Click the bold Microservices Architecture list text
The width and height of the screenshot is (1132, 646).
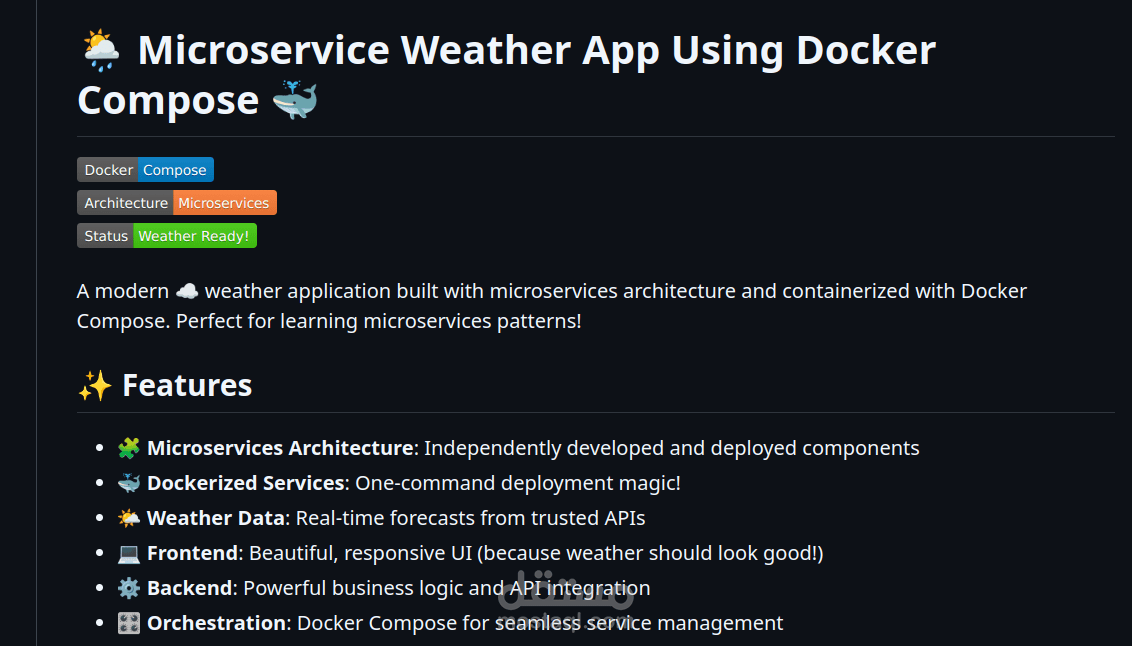(280, 447)
